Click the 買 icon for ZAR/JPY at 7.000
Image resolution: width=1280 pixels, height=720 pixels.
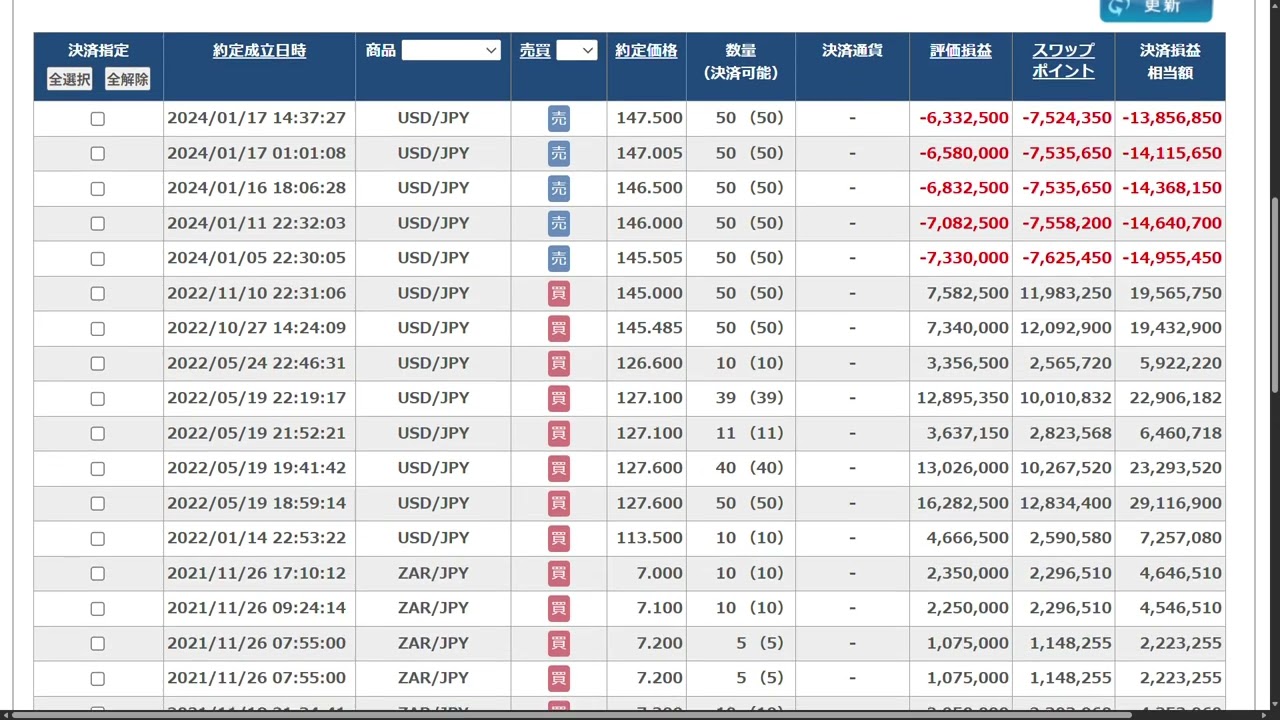[x=558, y=573]
